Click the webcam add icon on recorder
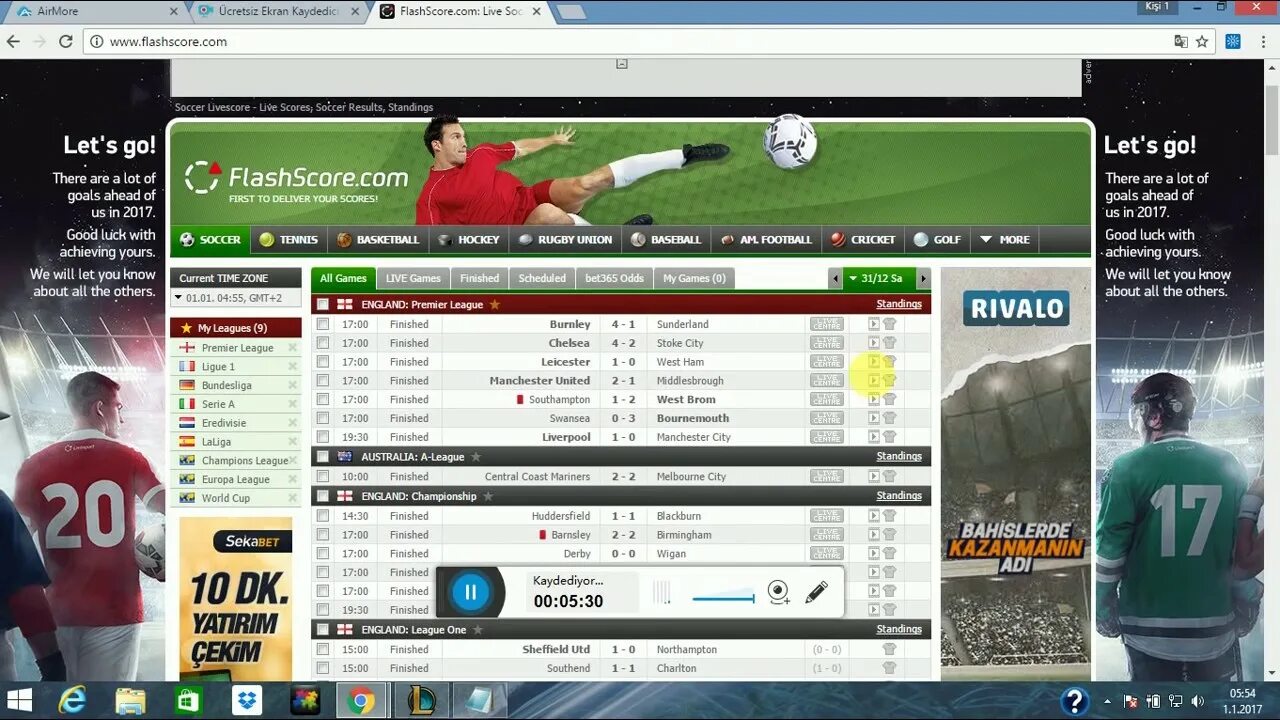 coord(779,592)
